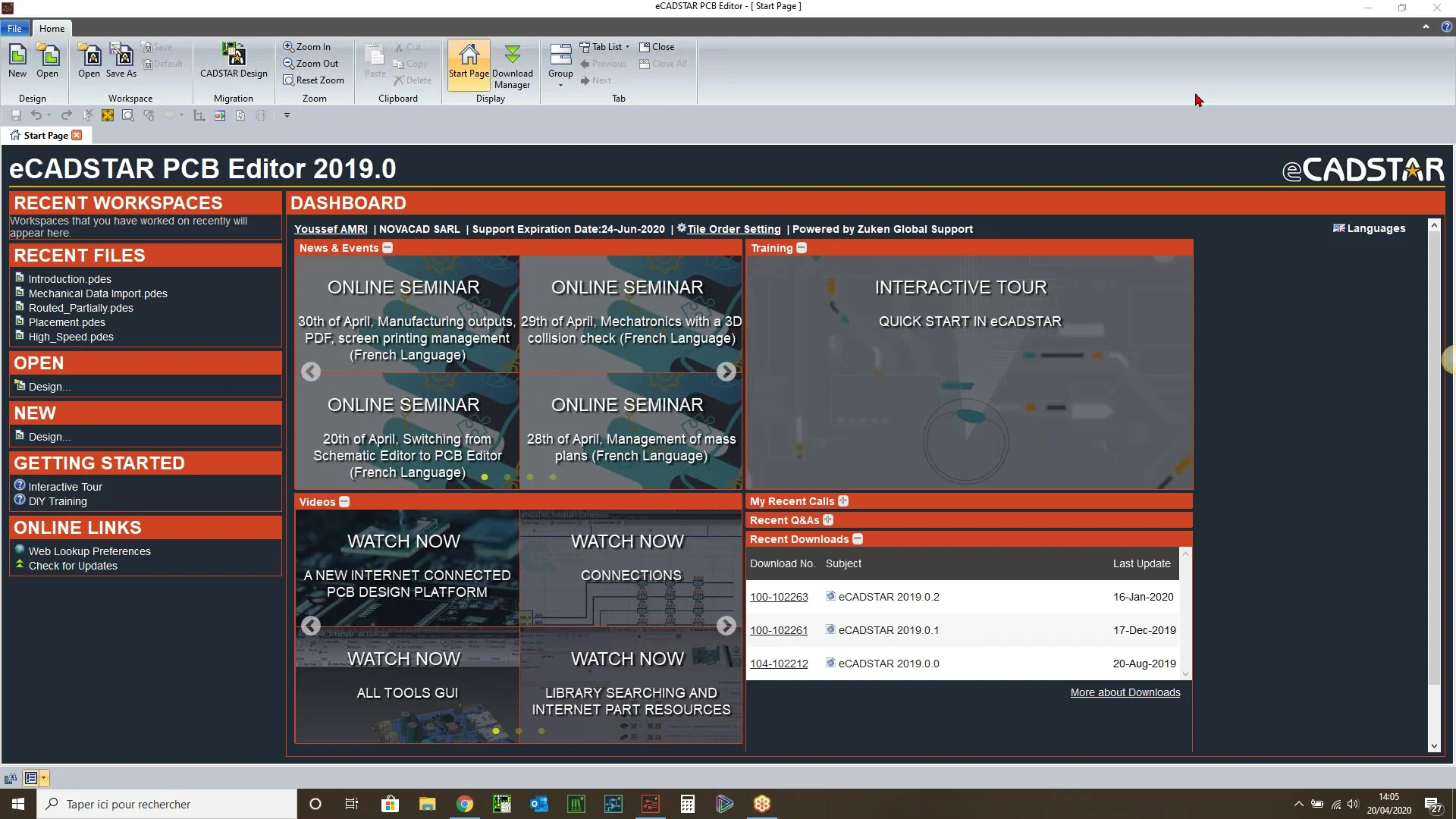Expand the Recent Q&As section
This screenshot has height=819, width=1456.
[x=828, y=520]
